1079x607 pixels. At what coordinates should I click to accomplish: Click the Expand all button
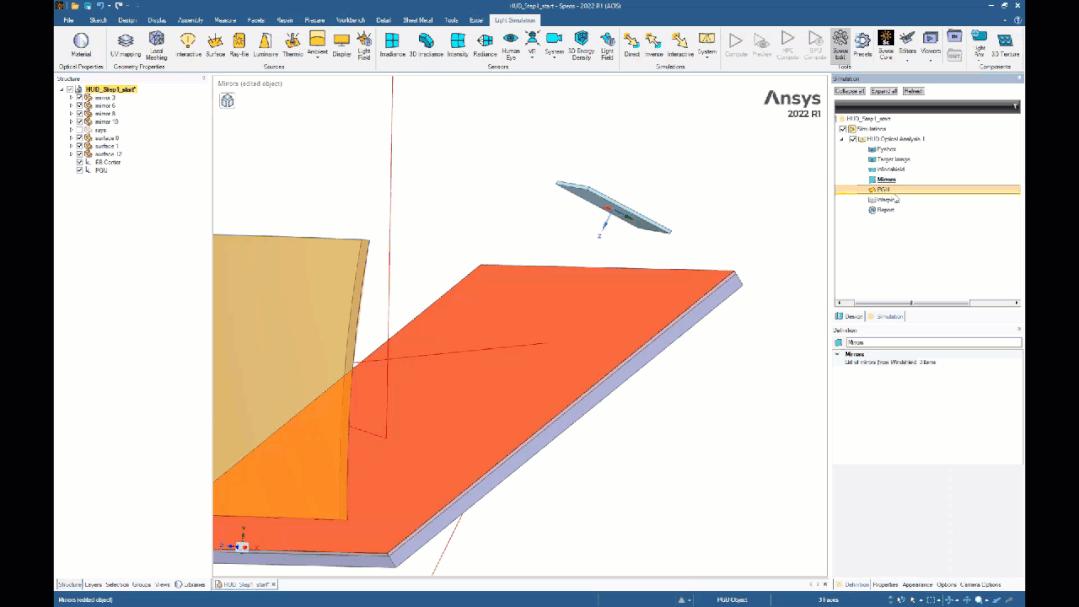click(883, 90)
